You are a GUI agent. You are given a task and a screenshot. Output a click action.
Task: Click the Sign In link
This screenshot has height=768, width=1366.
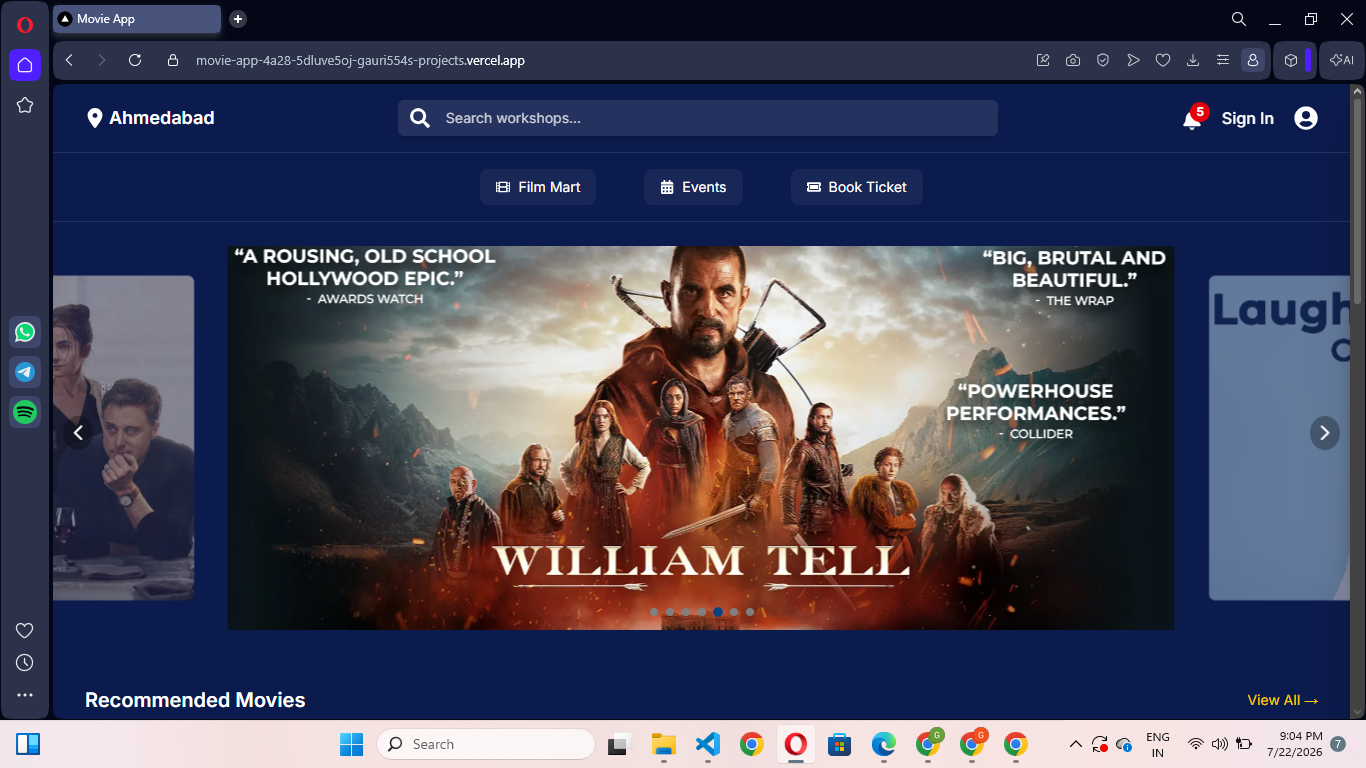[1248, 118]
